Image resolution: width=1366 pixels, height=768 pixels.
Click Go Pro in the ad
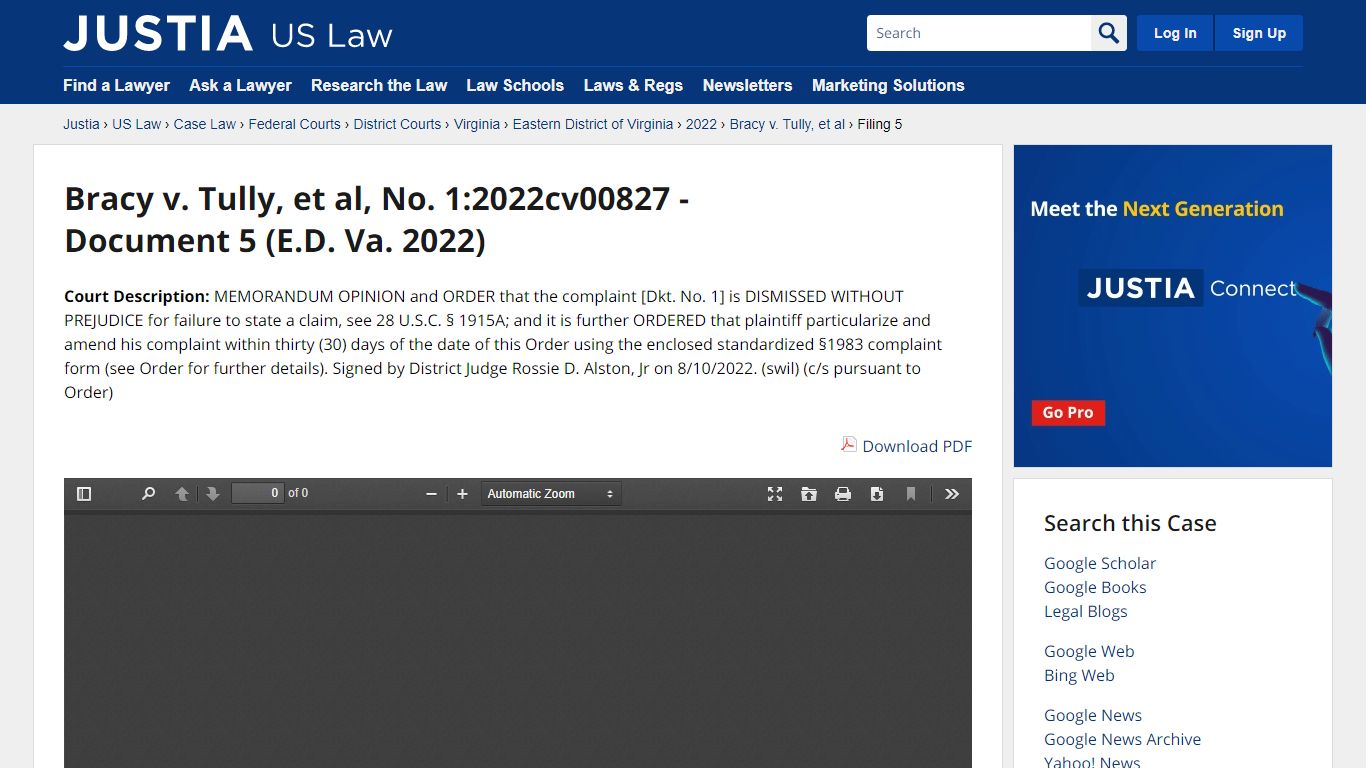coord(1068,412)
